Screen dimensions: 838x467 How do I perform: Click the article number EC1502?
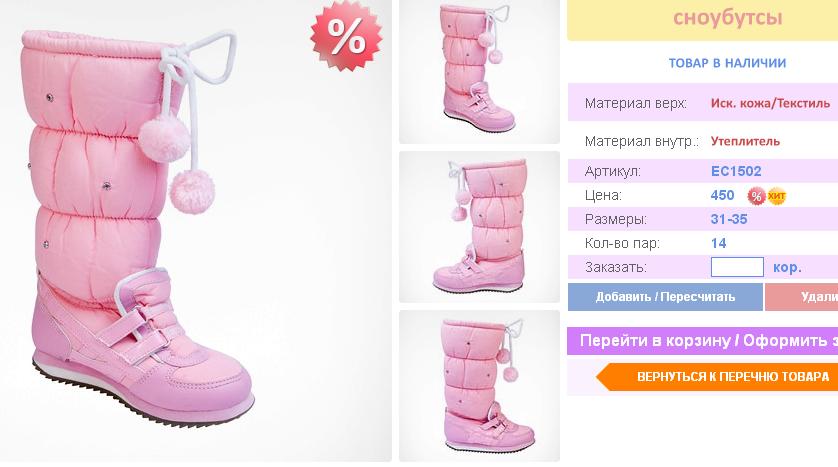(736, 172)
